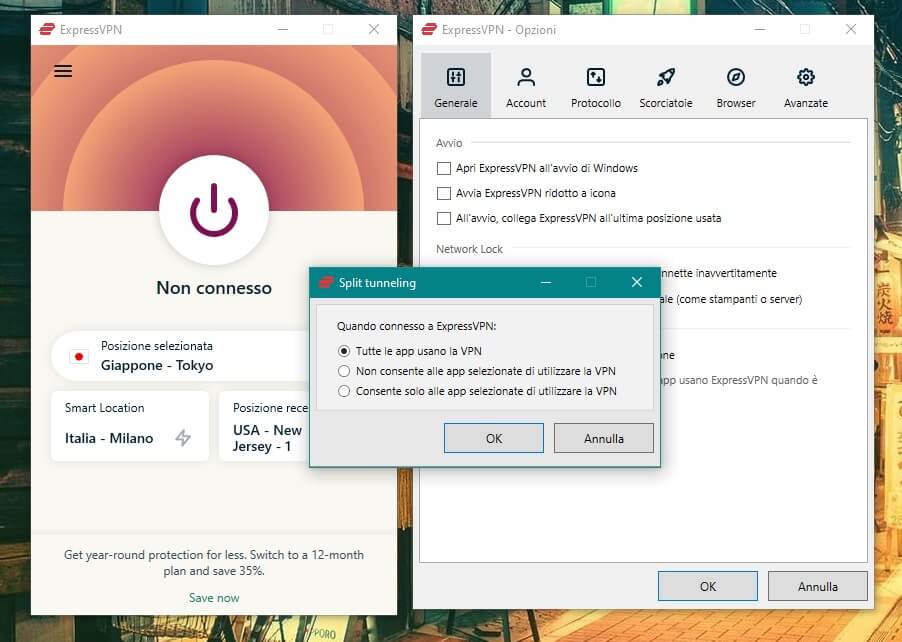Screen dimensions: 902x642
Task: Check collega ExpressVPN all'ultima posizione usata
Action: pyautogui.click(x=444, y=218)
